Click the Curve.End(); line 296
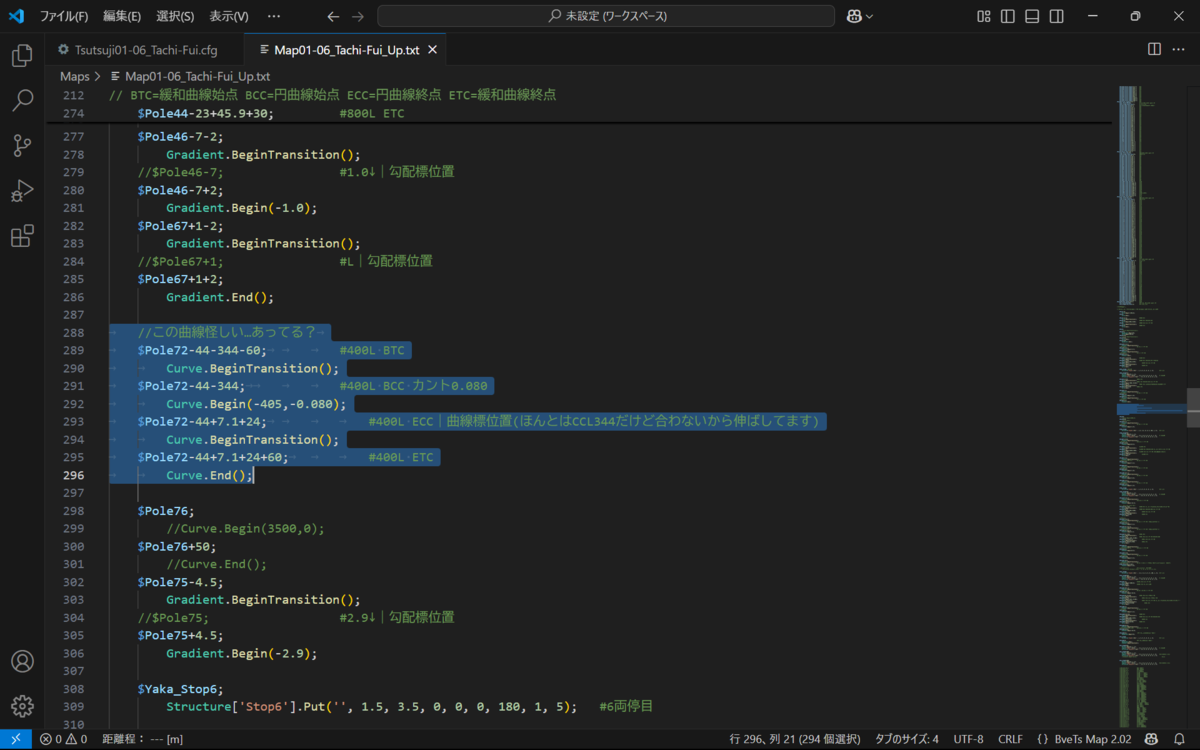 pos(210,475)
